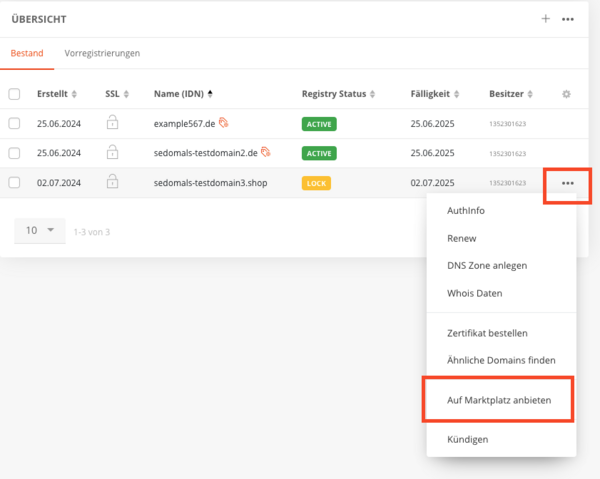Switch to the Bestand tab
The width and height of the screenshot is (600, 479).
point(27,53)
